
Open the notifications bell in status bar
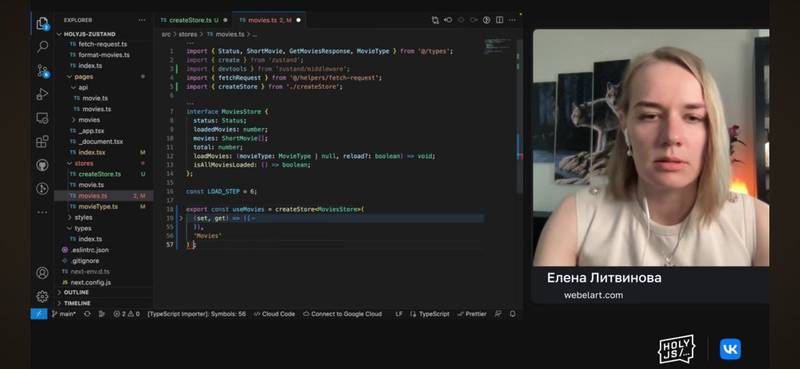(x=513, y=314)
